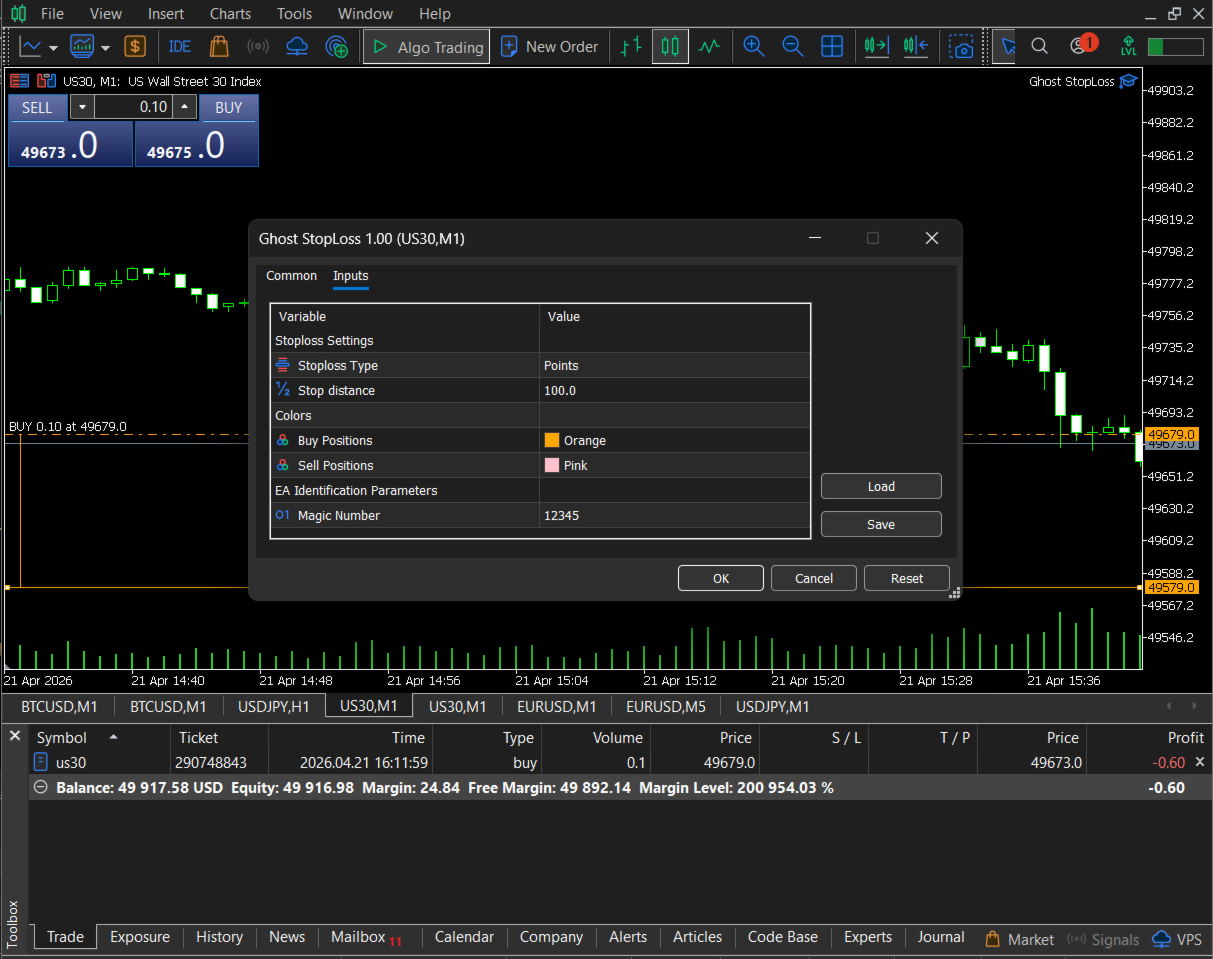Open the Market shopping bag icon
Screen dimensions: 1213x959
(x=219, y=47)
